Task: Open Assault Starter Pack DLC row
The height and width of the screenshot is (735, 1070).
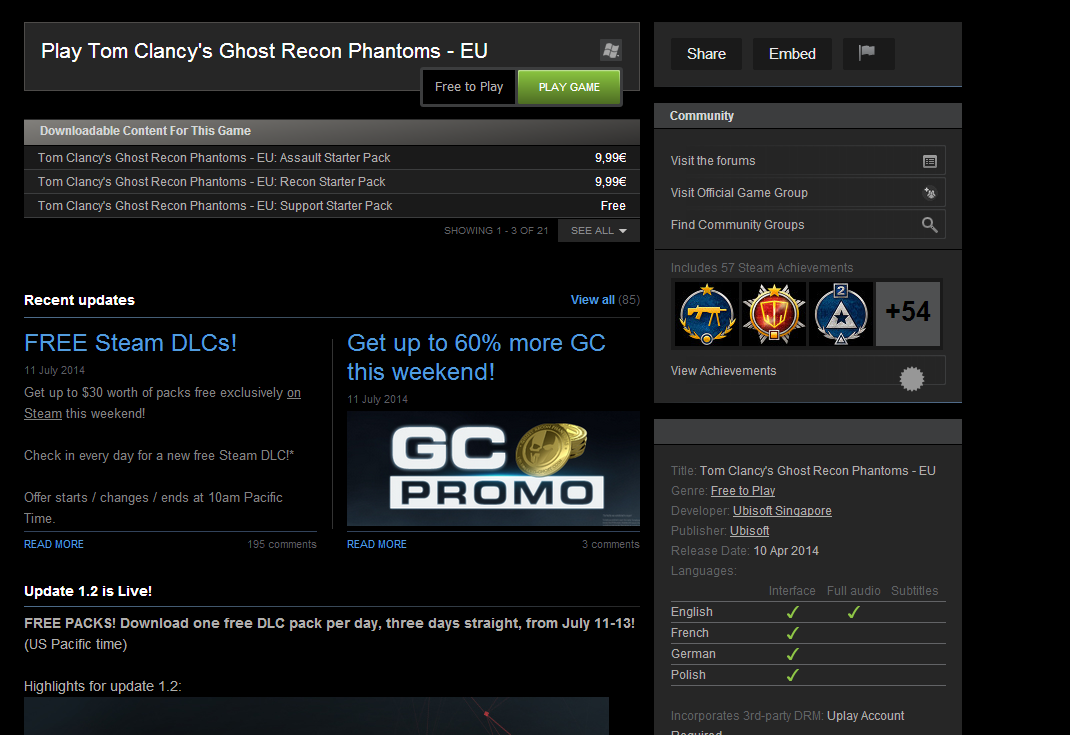Action: click(x=332, y=158)
